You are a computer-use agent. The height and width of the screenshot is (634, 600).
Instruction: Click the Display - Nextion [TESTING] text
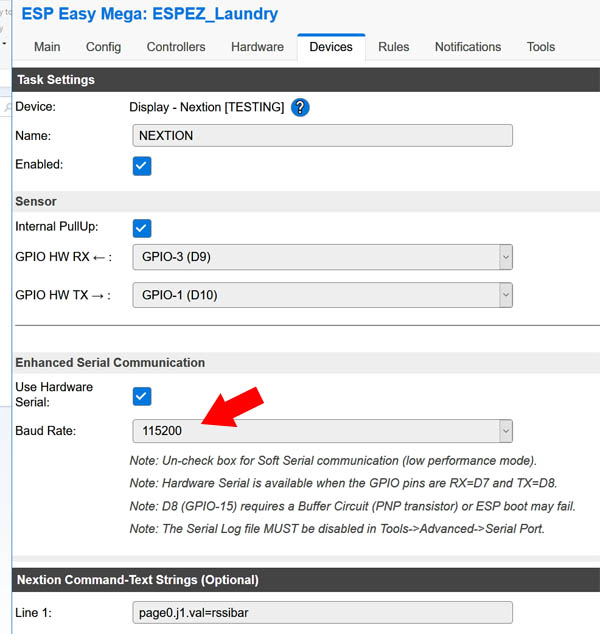(x=207, y=107)
